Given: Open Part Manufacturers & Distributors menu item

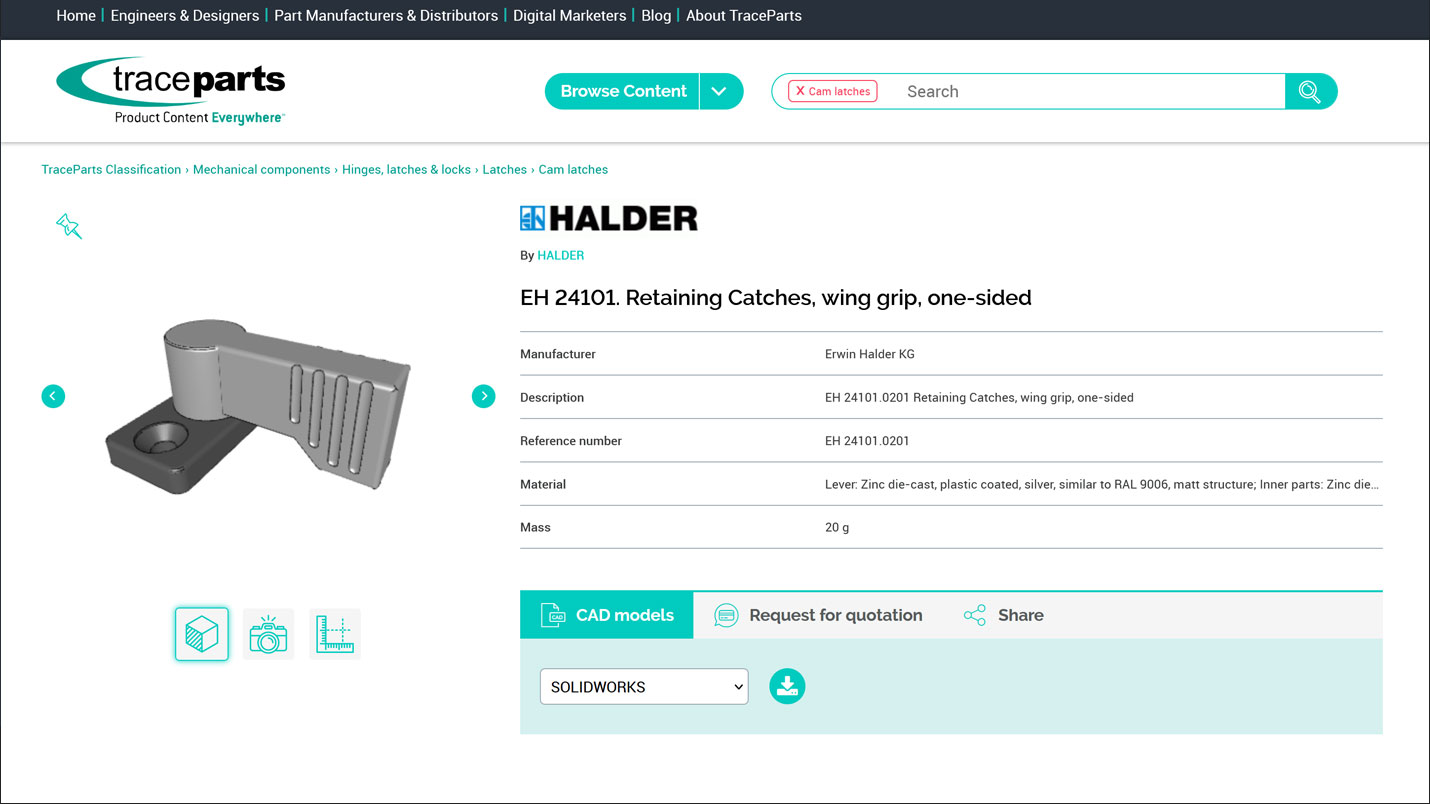Looking at the screenshot, I should [x=386, y=16].
